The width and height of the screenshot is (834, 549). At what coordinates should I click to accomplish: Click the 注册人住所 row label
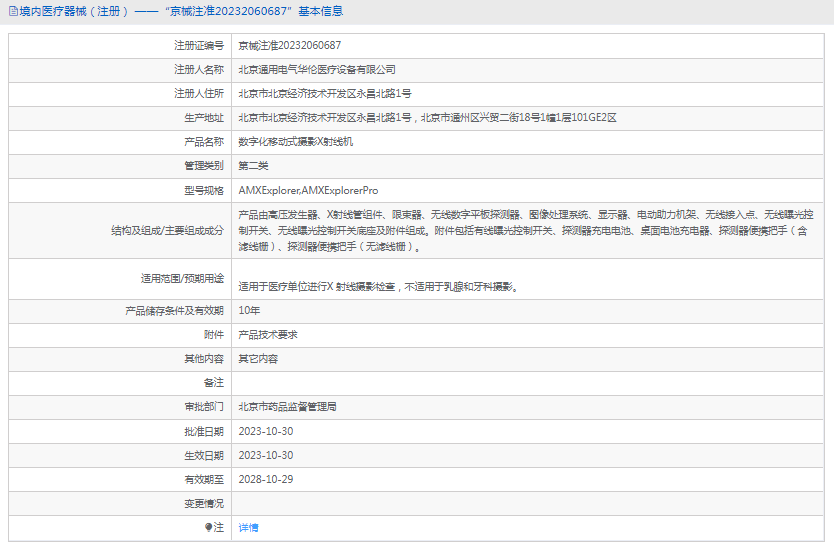pyautogui.click(x=199, y=94)
